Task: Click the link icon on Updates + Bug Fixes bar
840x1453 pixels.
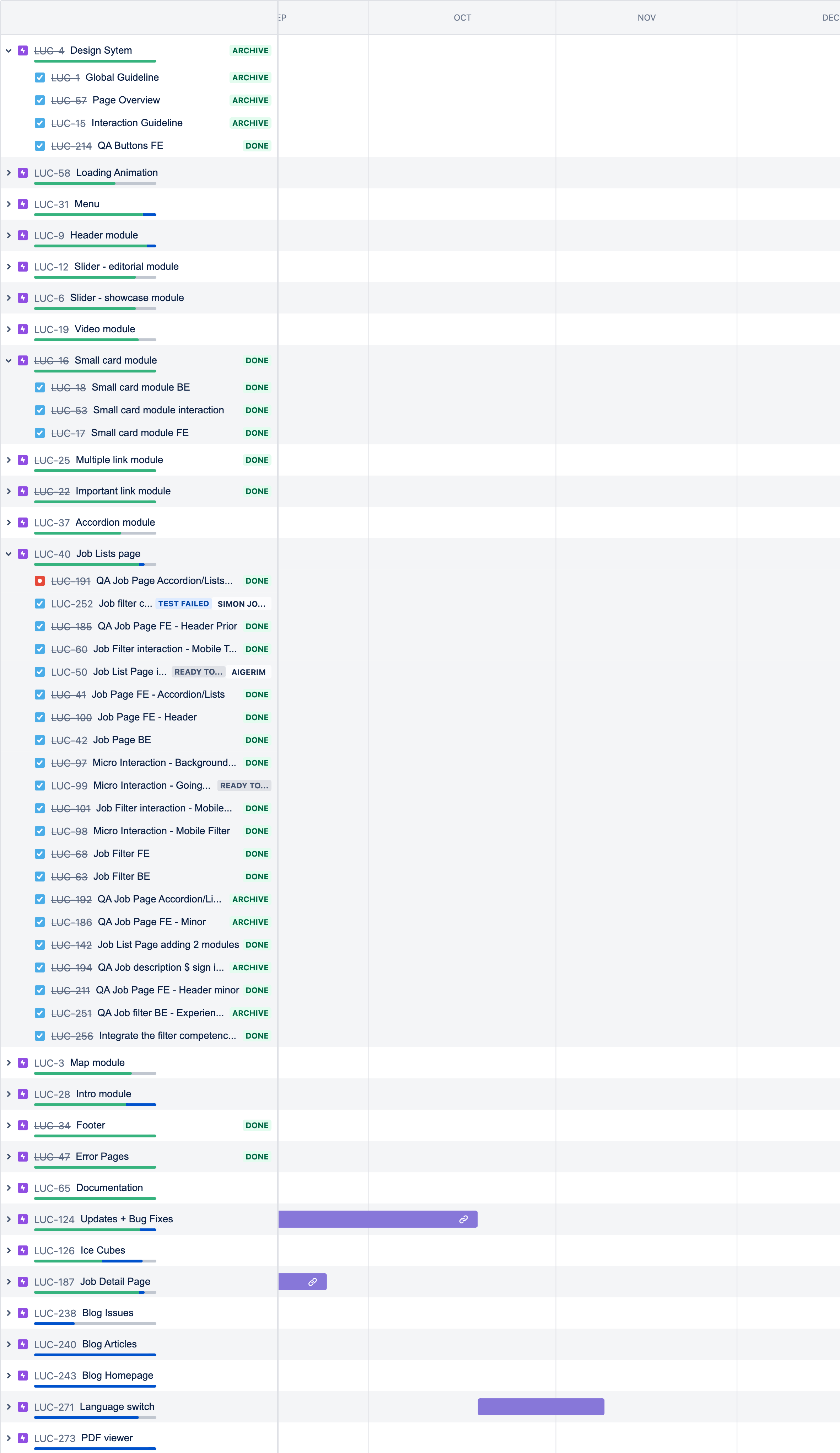Action: coord(463,1219)
